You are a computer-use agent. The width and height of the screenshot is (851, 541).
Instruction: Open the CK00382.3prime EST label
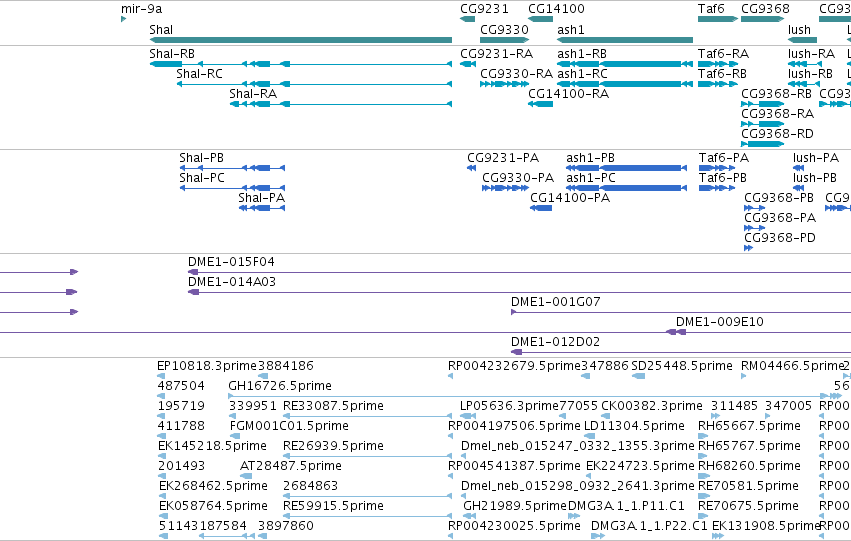[652, 406]
